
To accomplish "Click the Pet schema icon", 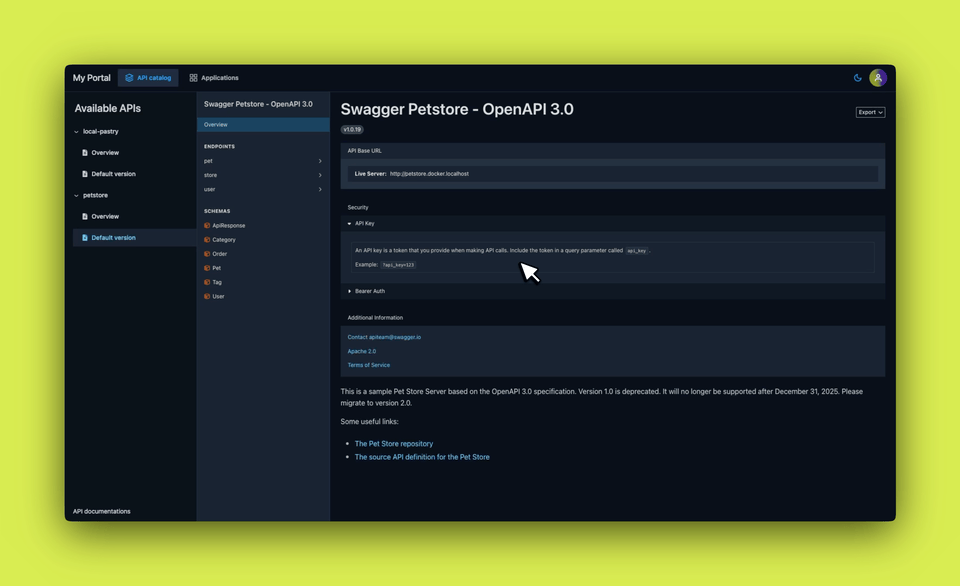I will pyautogui.click(x=207, y=268).
